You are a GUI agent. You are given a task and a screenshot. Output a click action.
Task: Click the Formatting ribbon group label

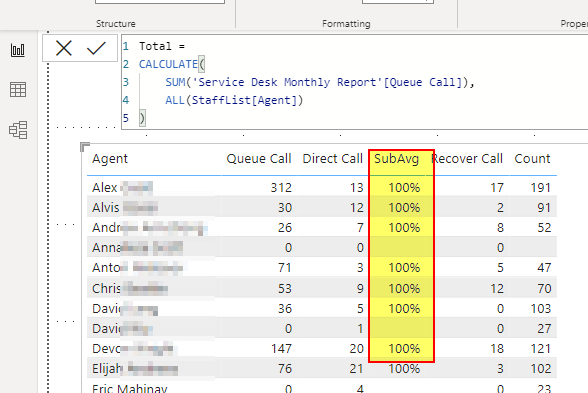pos(346,24)
